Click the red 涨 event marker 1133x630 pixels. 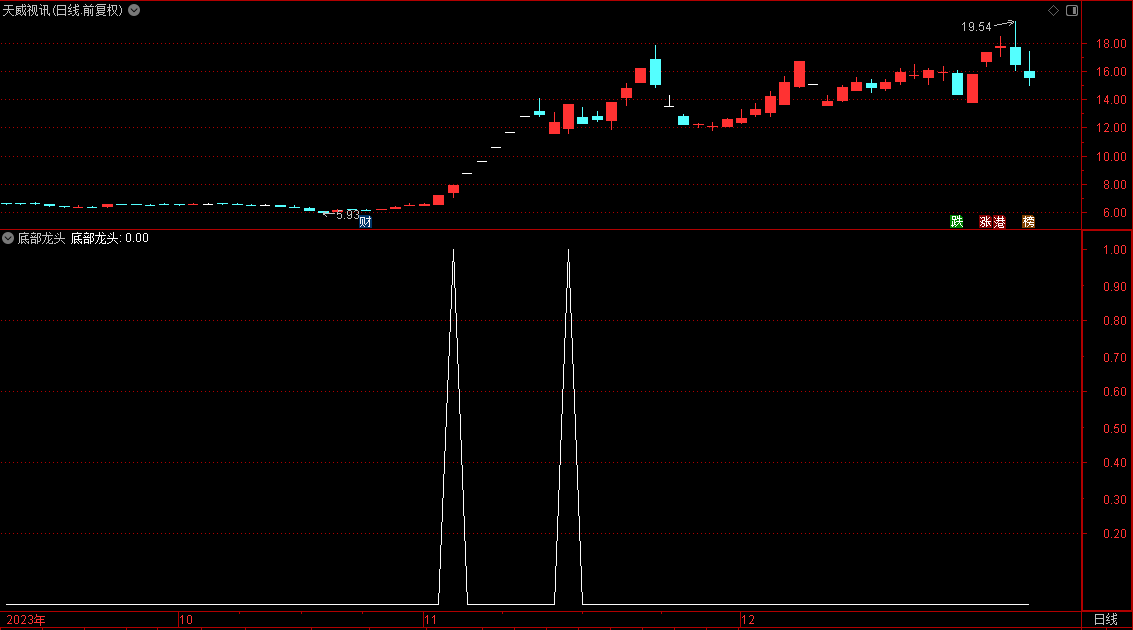(986, 222)
